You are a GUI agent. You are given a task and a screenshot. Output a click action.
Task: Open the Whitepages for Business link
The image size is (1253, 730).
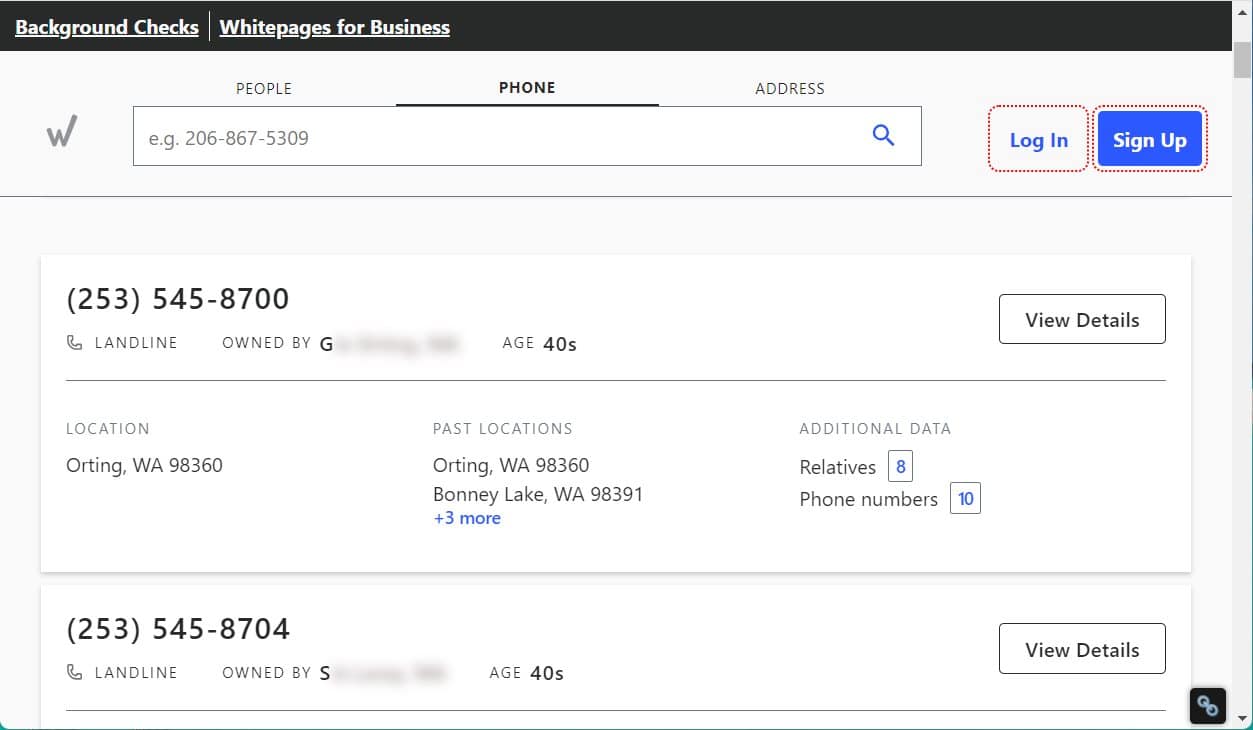335,27
